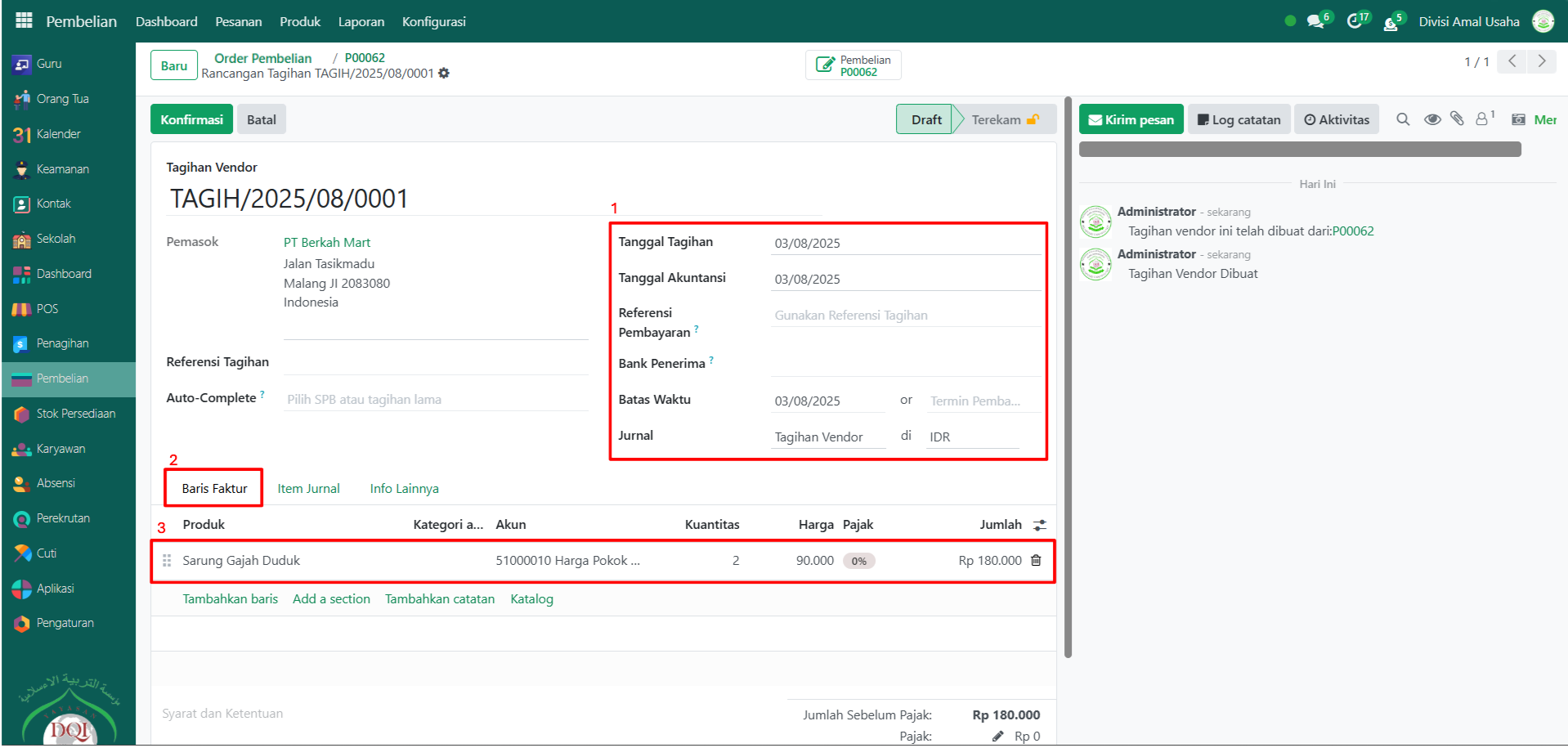
Task: Click the search magnifier icon in chatter
Action: click(1403, 119)
